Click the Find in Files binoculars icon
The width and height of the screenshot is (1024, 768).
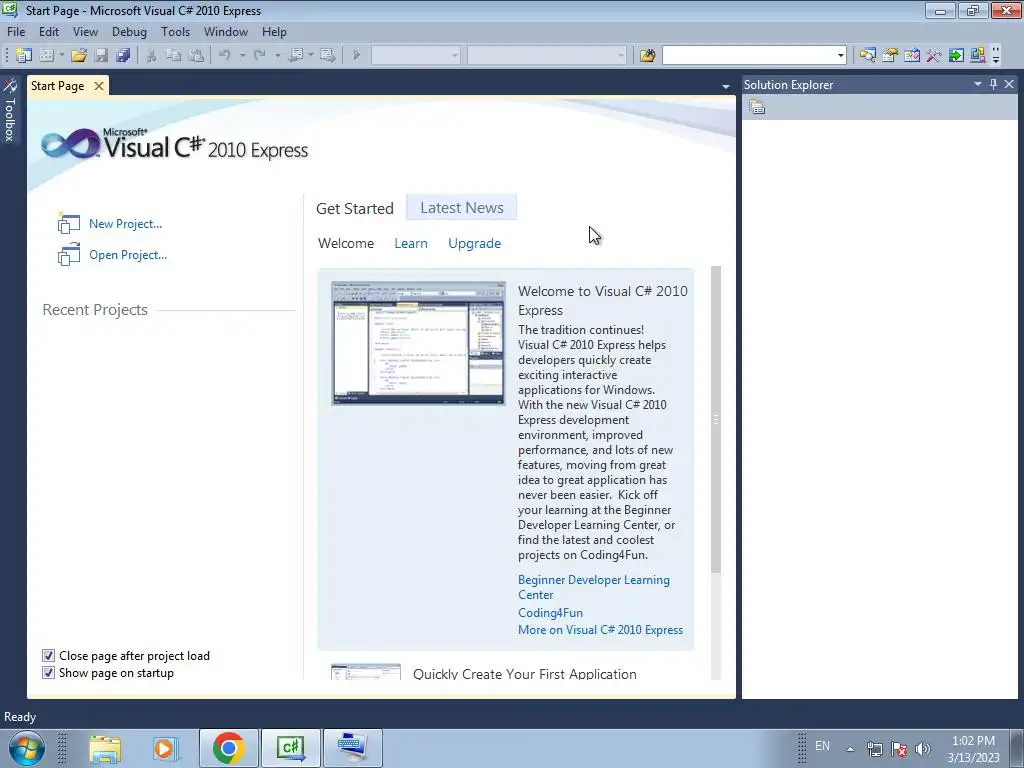point(647,56)
